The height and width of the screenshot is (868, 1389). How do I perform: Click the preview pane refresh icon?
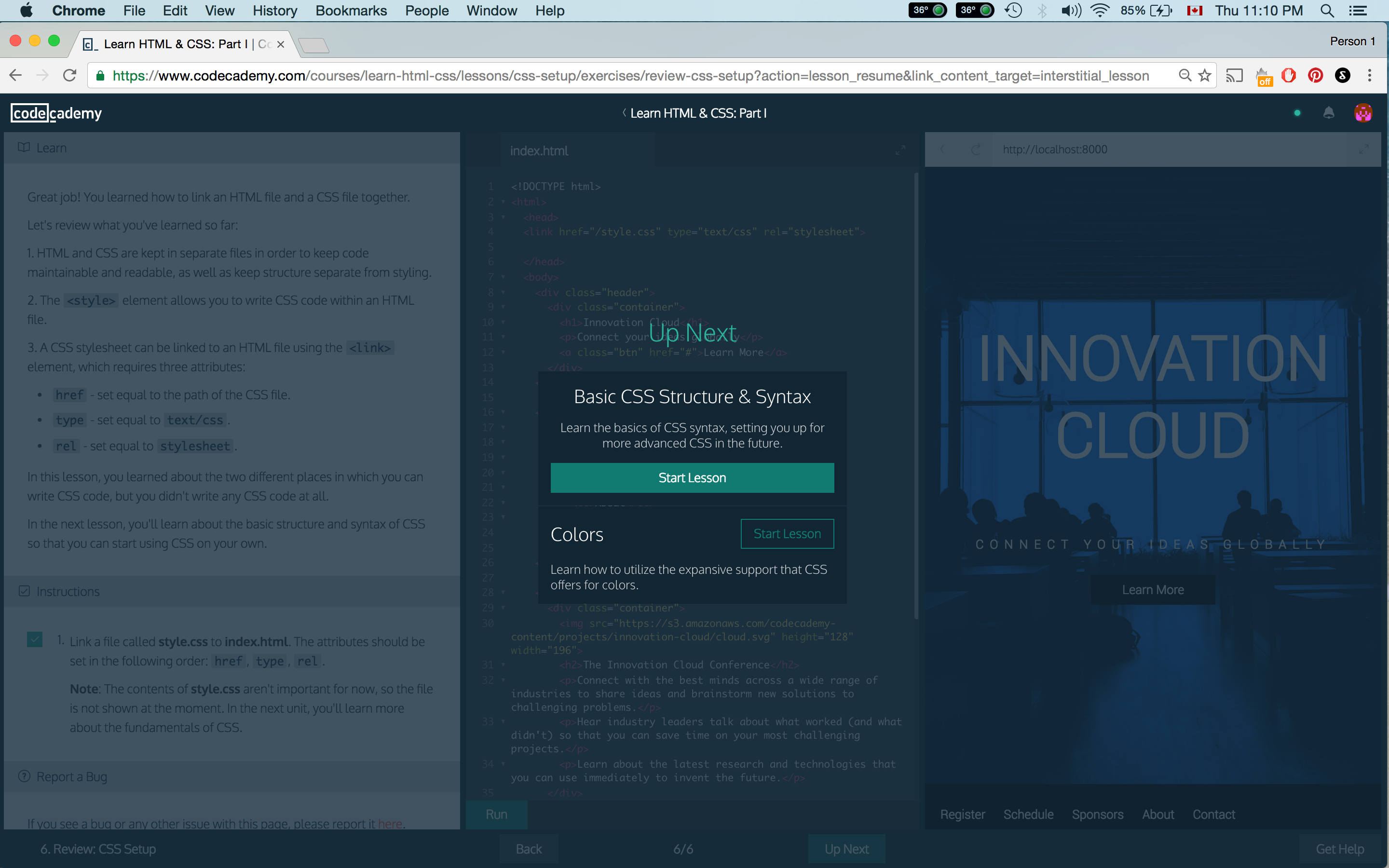click(976, 150)
